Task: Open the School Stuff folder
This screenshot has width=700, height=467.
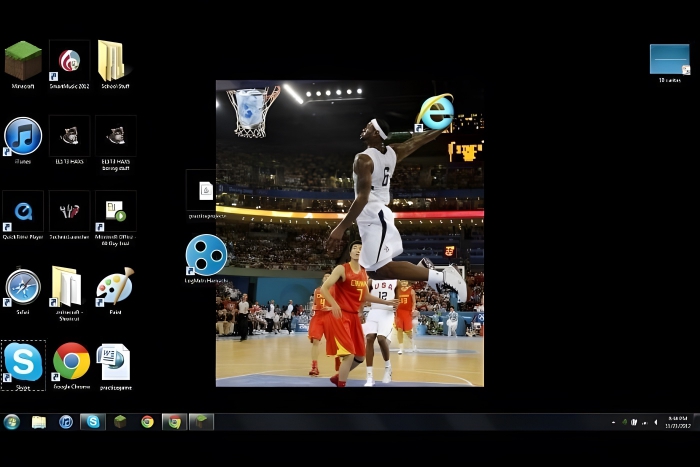Action: [112, 61]
